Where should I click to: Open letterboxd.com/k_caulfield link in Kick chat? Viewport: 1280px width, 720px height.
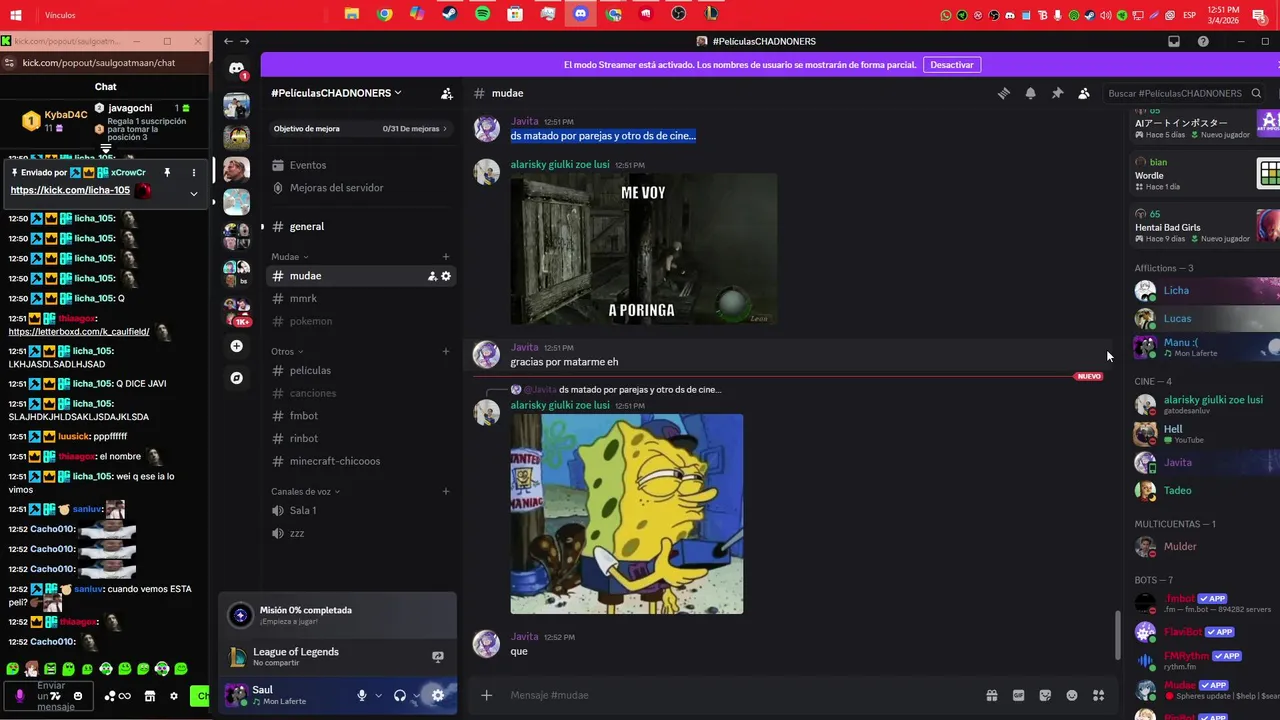(79, 332)
